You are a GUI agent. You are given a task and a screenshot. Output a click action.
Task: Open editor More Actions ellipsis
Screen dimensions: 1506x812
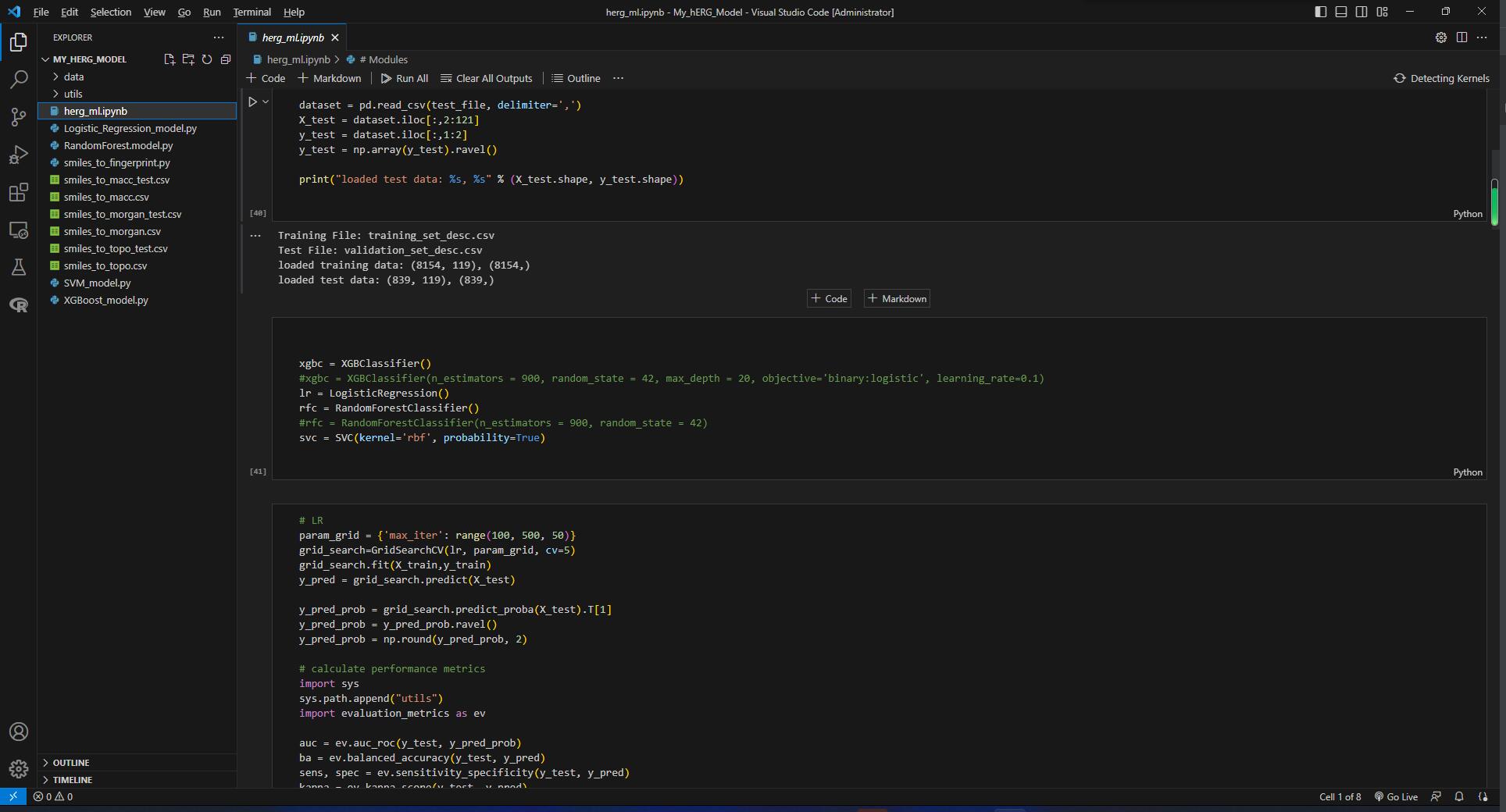click(x=1482, y=37)
